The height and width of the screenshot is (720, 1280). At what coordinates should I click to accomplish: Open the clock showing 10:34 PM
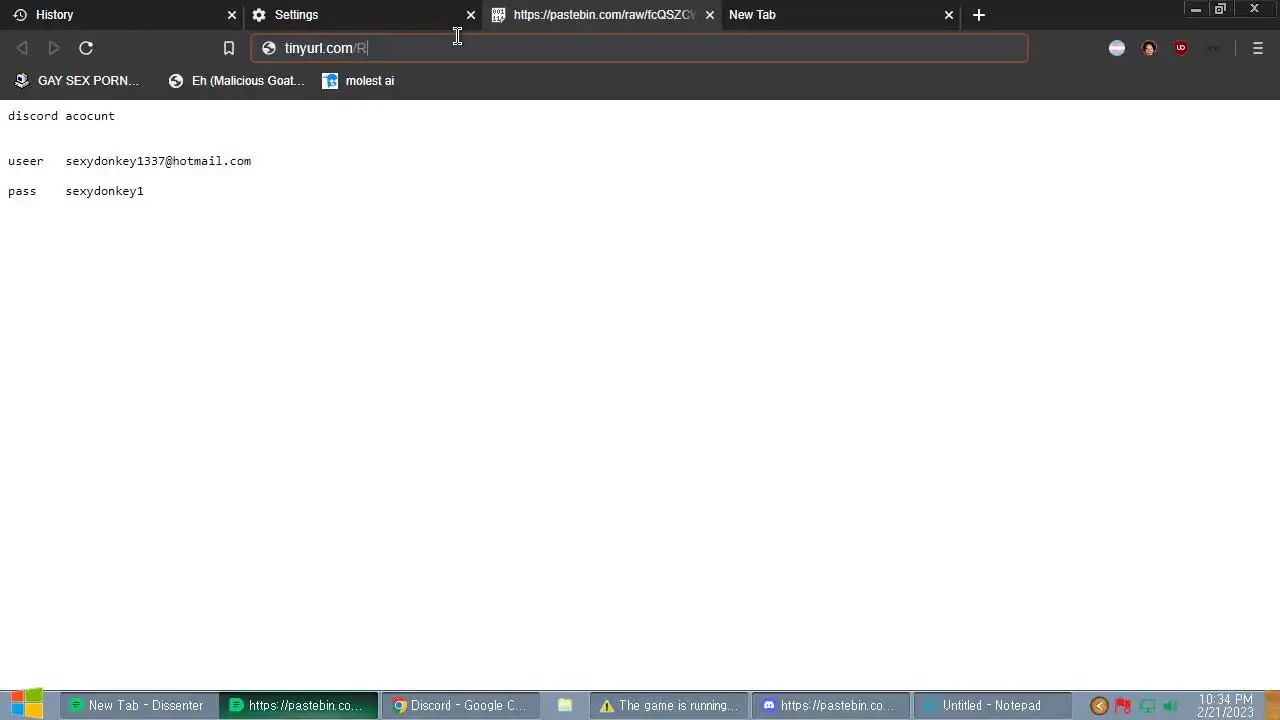click(x=1225, y=706)
